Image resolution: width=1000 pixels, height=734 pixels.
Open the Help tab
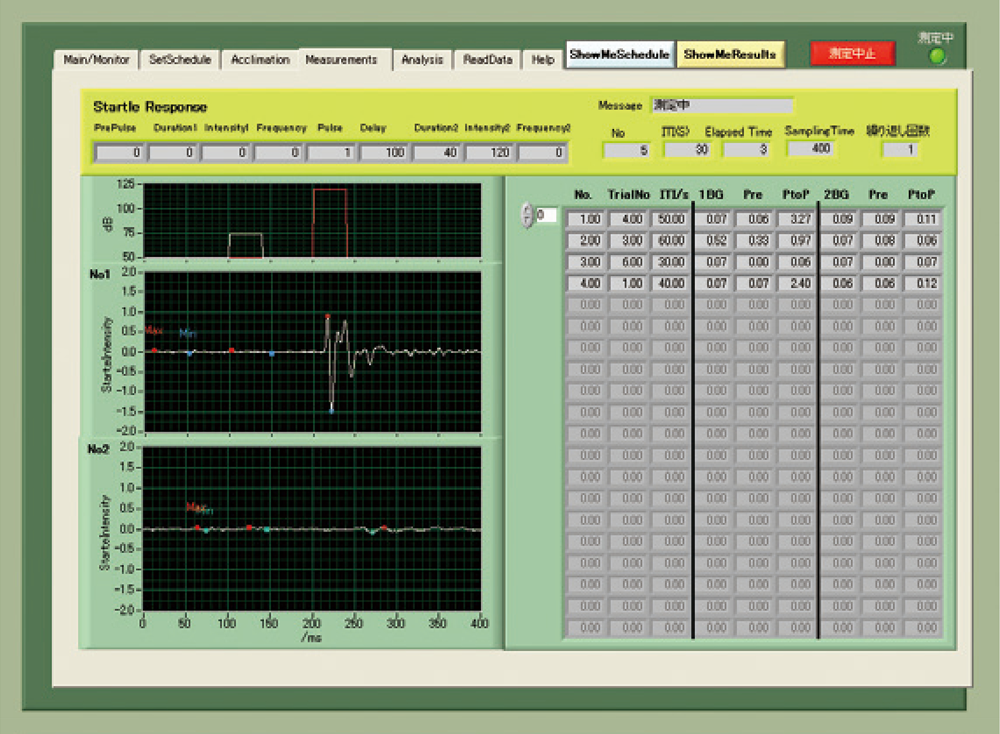point(543,59)
